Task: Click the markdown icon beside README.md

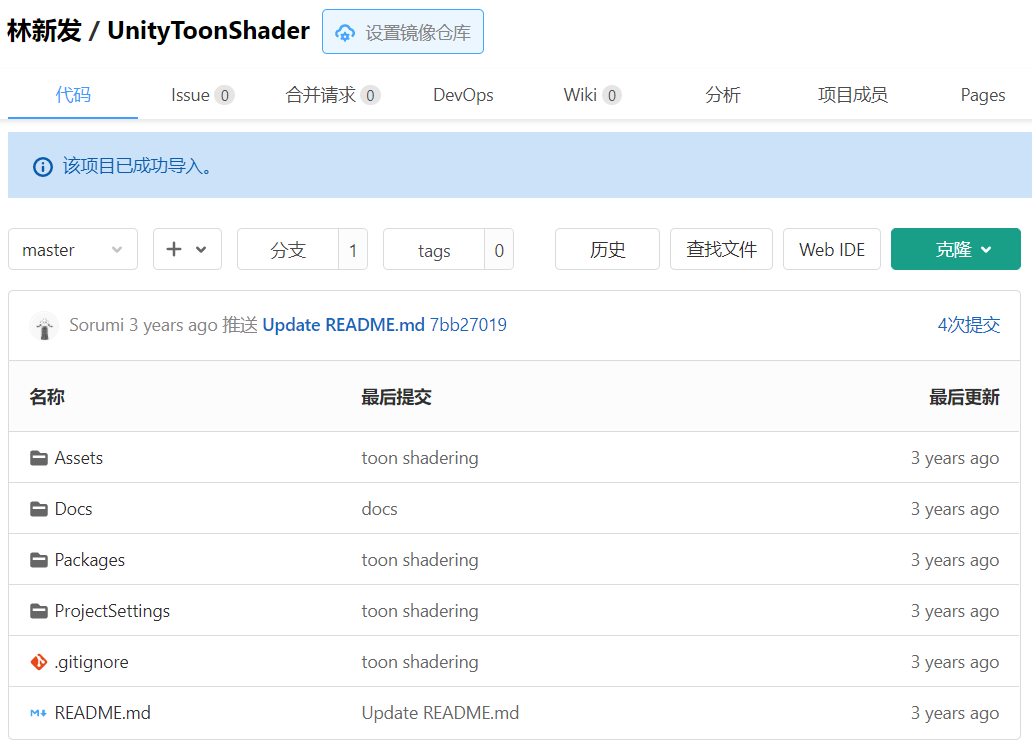Action: tap(38, 713)
